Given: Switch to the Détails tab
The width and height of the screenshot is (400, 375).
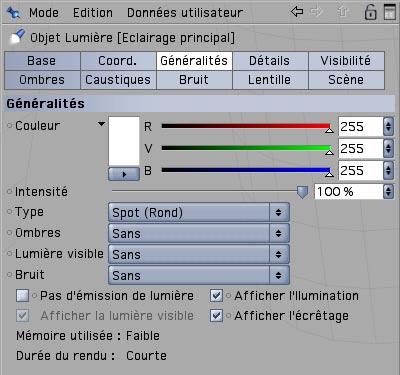Looking at the screenshot, I should (x=270, y=61).
